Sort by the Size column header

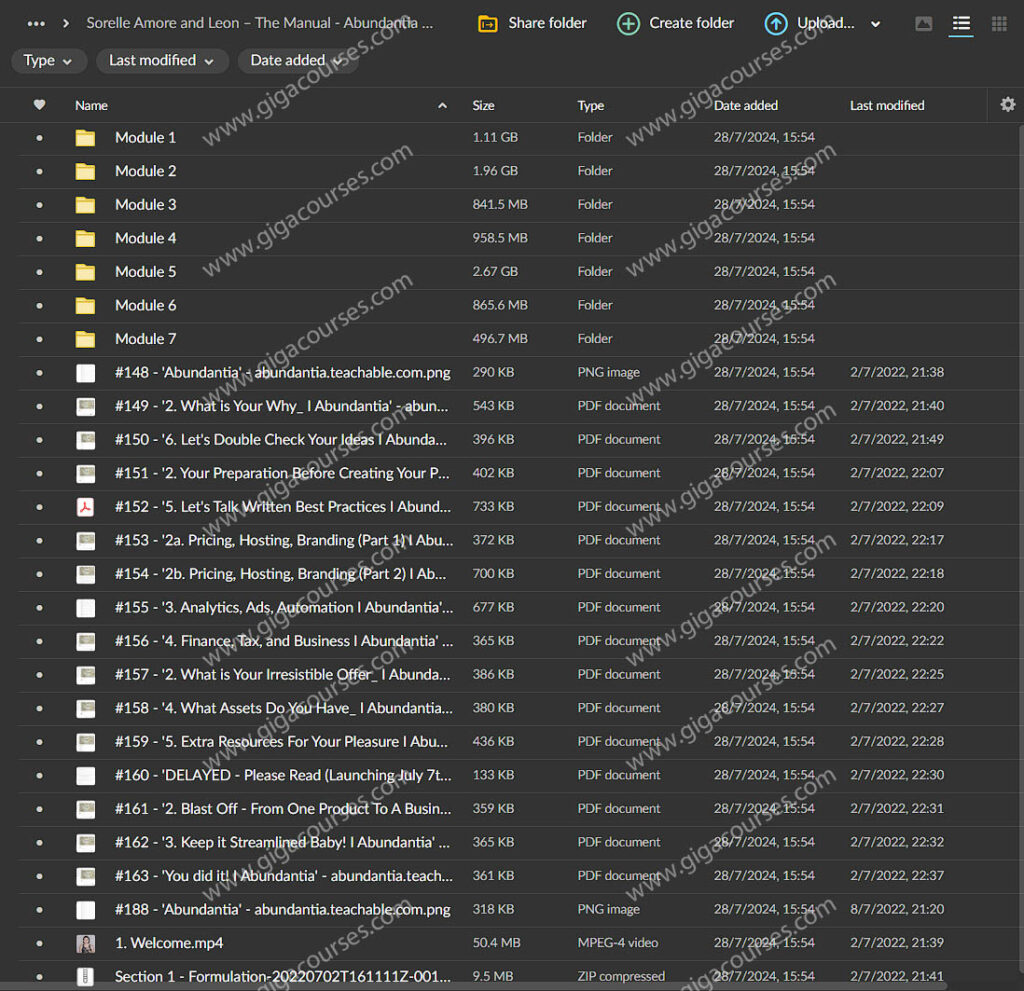(x=483, y=105)
